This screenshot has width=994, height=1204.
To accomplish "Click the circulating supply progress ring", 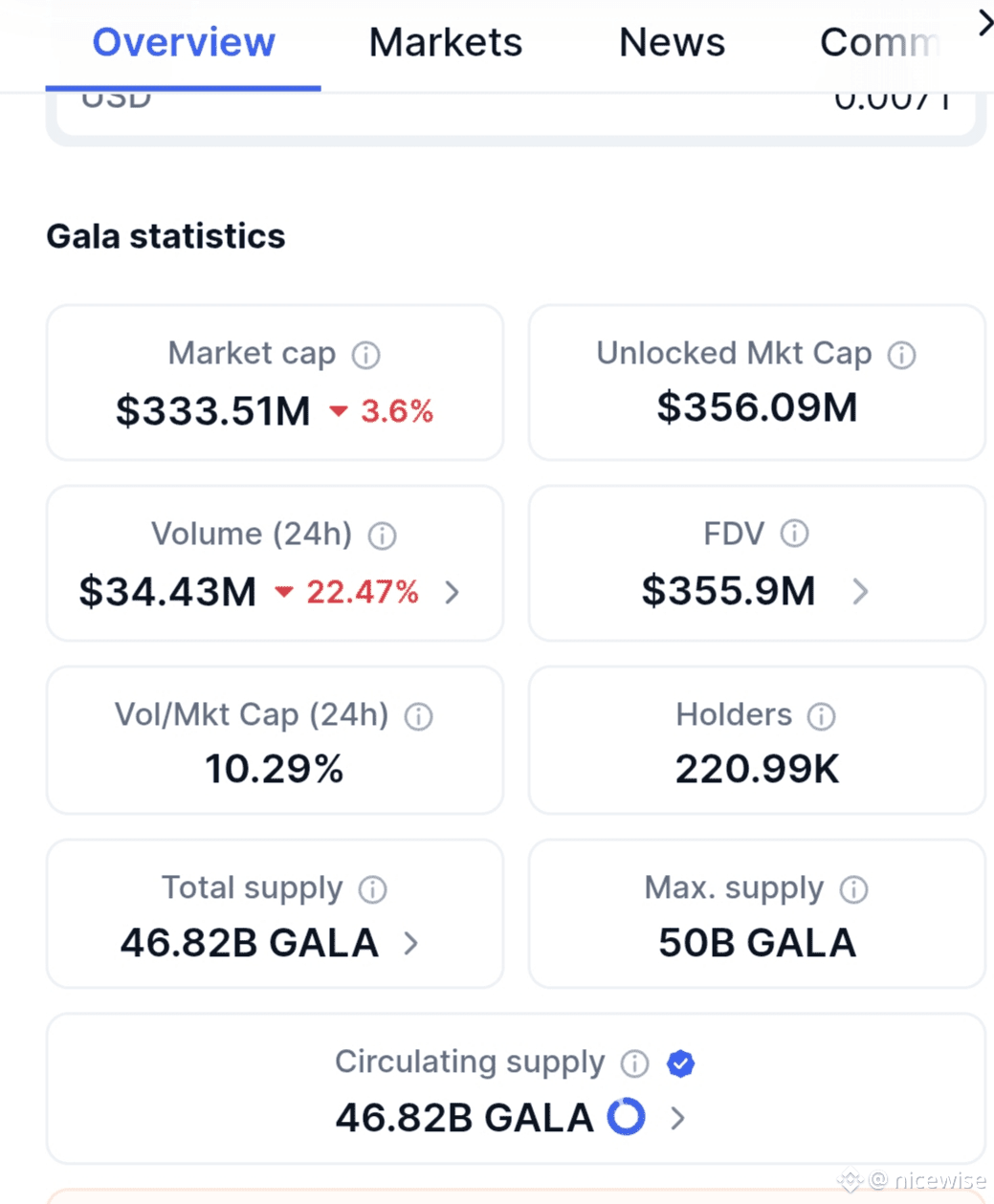I will pos(627,1117).
